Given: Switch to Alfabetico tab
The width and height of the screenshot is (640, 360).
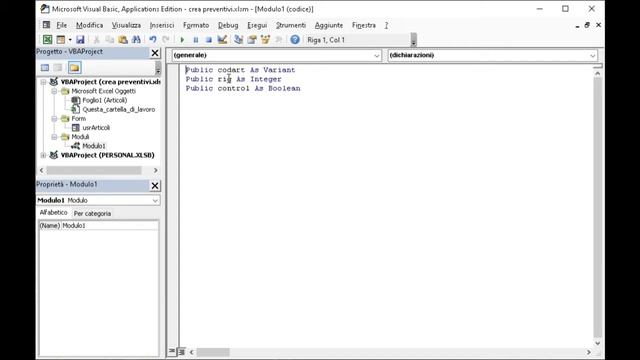Looking at the screenshot, I should pos(53,213).
